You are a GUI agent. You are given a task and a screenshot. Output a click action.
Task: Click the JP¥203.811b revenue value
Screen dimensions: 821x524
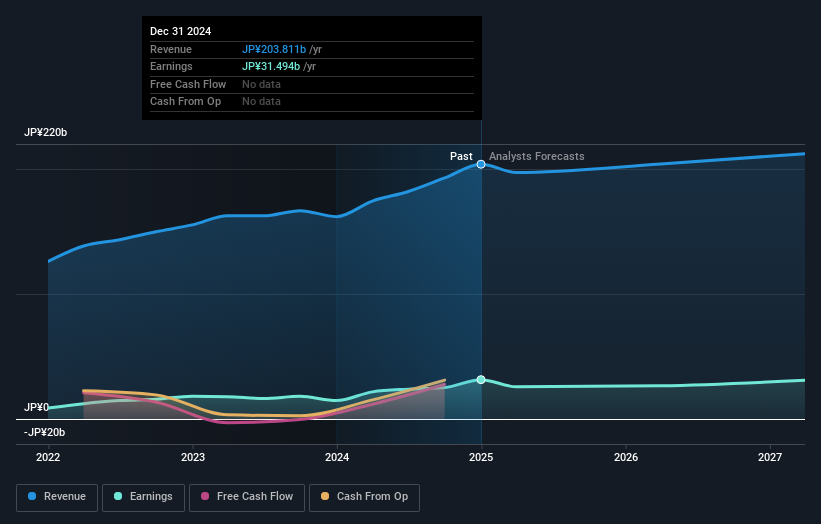[x=274, y=49]
